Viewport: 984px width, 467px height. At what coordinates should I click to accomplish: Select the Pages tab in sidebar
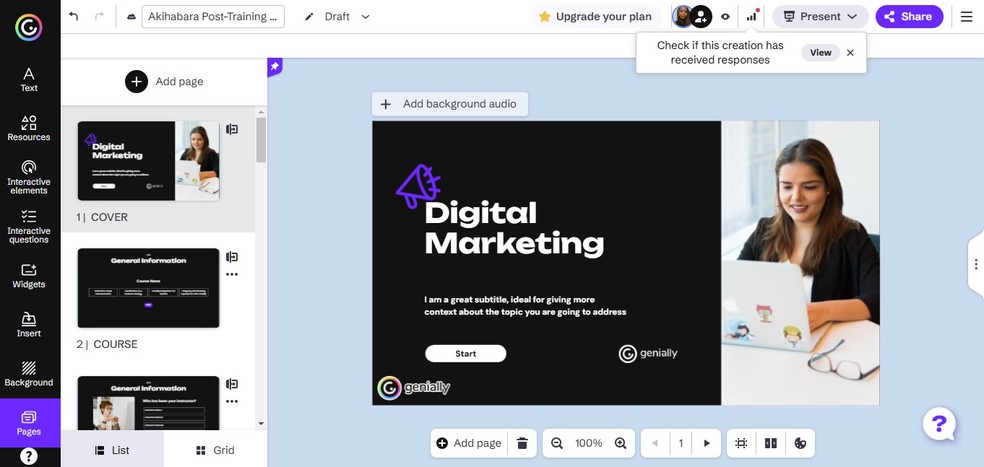tap(29, 423)
